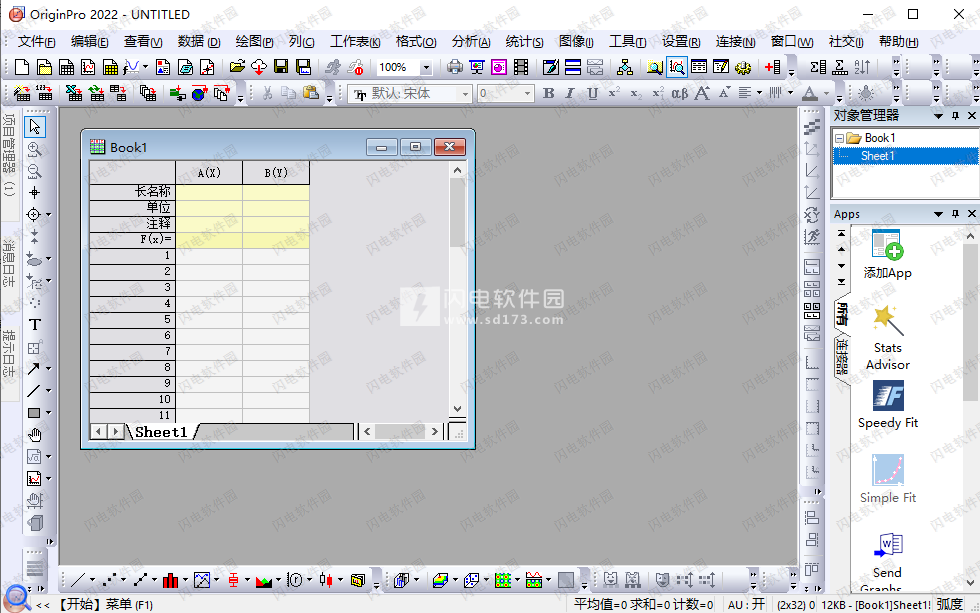The image size is (980, 613).
Task: Open the font name dropdown
Action: coord(465,94)
